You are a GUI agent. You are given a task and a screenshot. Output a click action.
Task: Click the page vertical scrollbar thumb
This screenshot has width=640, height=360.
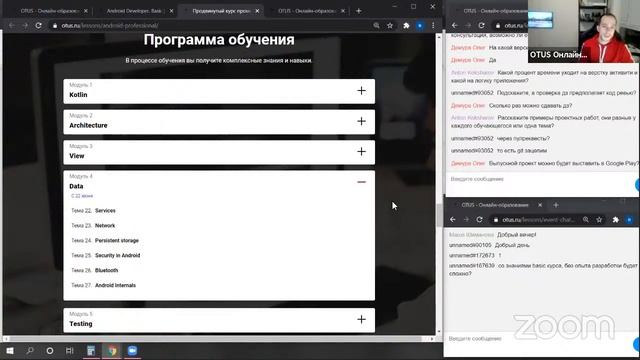(439, 215)
